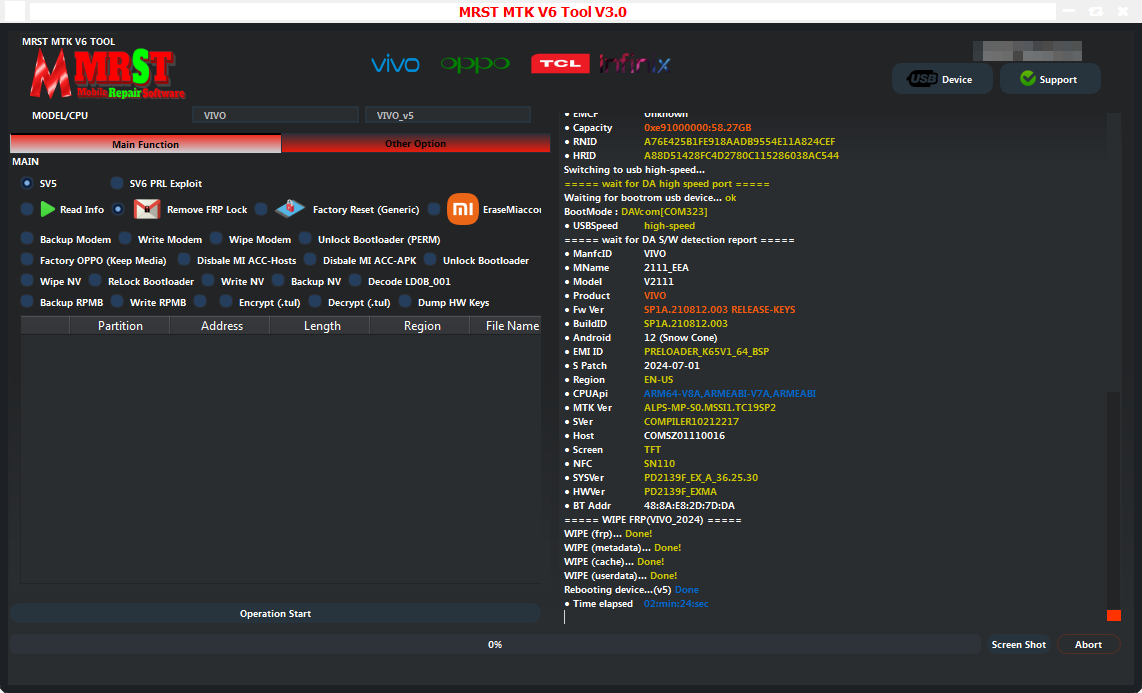This screenshot has width=1142, height=693.
Task: Click the Remove FRP Lock envelope icon
Action: coord(147,210)
